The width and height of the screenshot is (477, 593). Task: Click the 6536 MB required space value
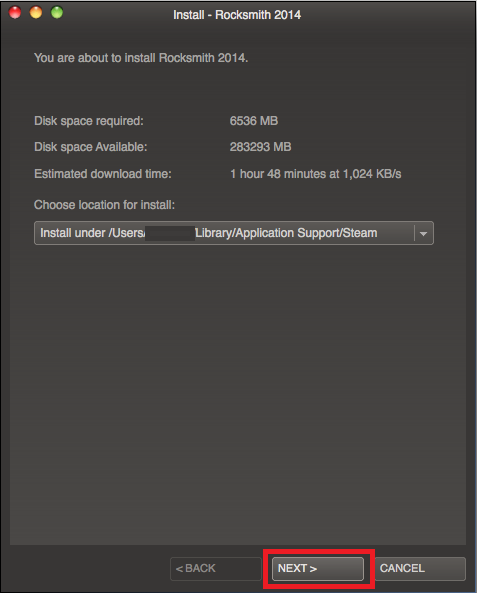[x=254, y=121]
